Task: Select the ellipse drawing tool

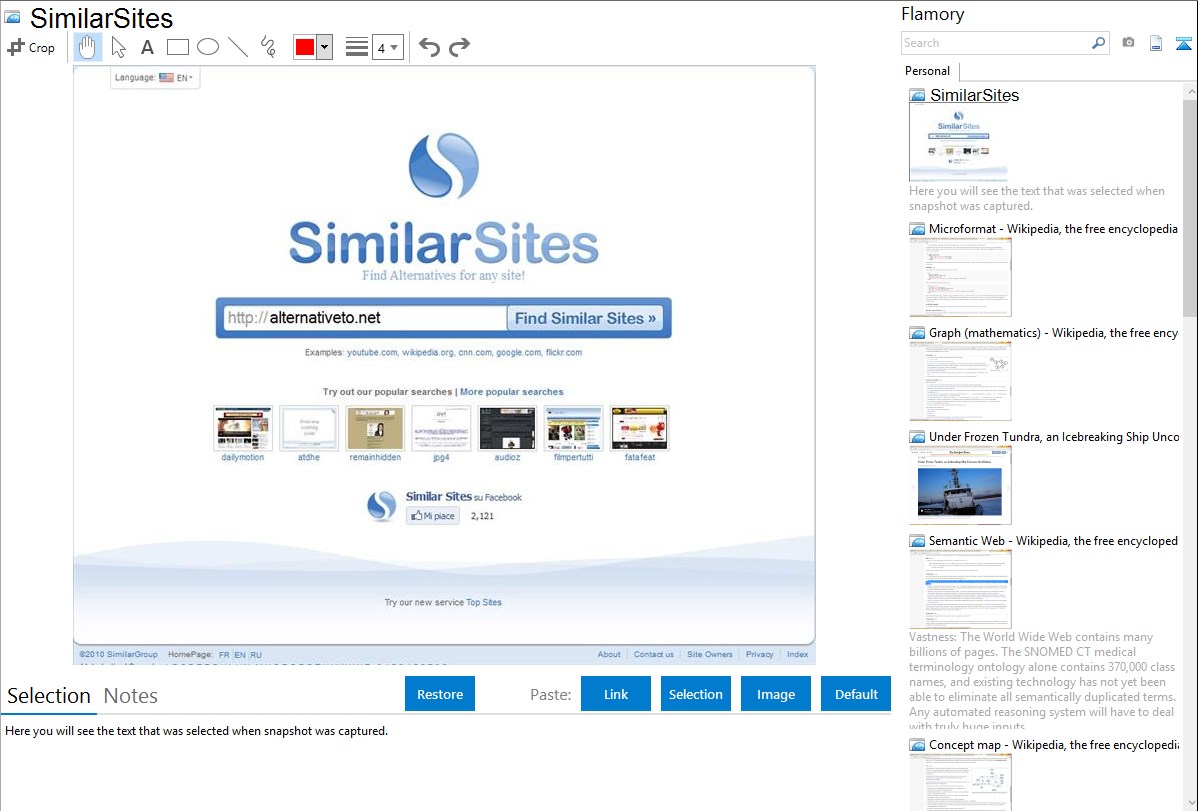Action: pyautogui.click(x=208, y=47)
